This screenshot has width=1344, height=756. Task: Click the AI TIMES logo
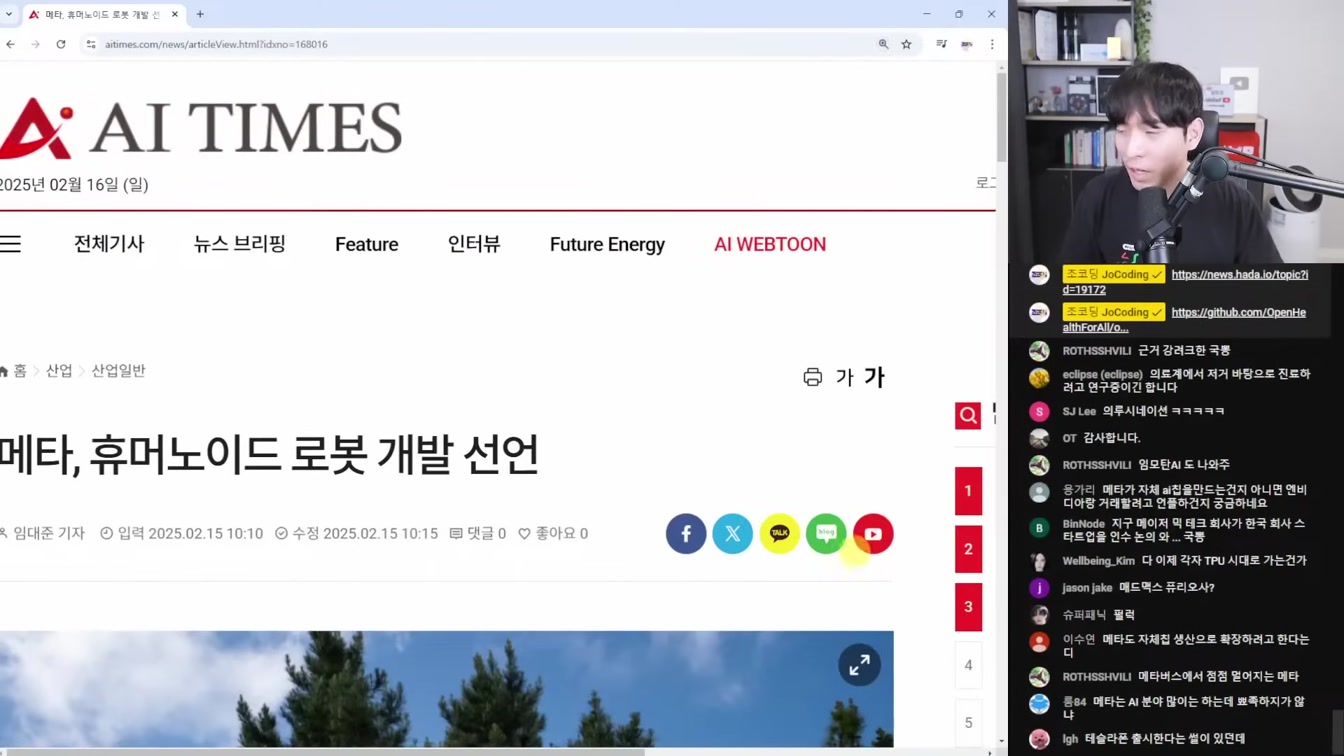[x=200, y=128]
